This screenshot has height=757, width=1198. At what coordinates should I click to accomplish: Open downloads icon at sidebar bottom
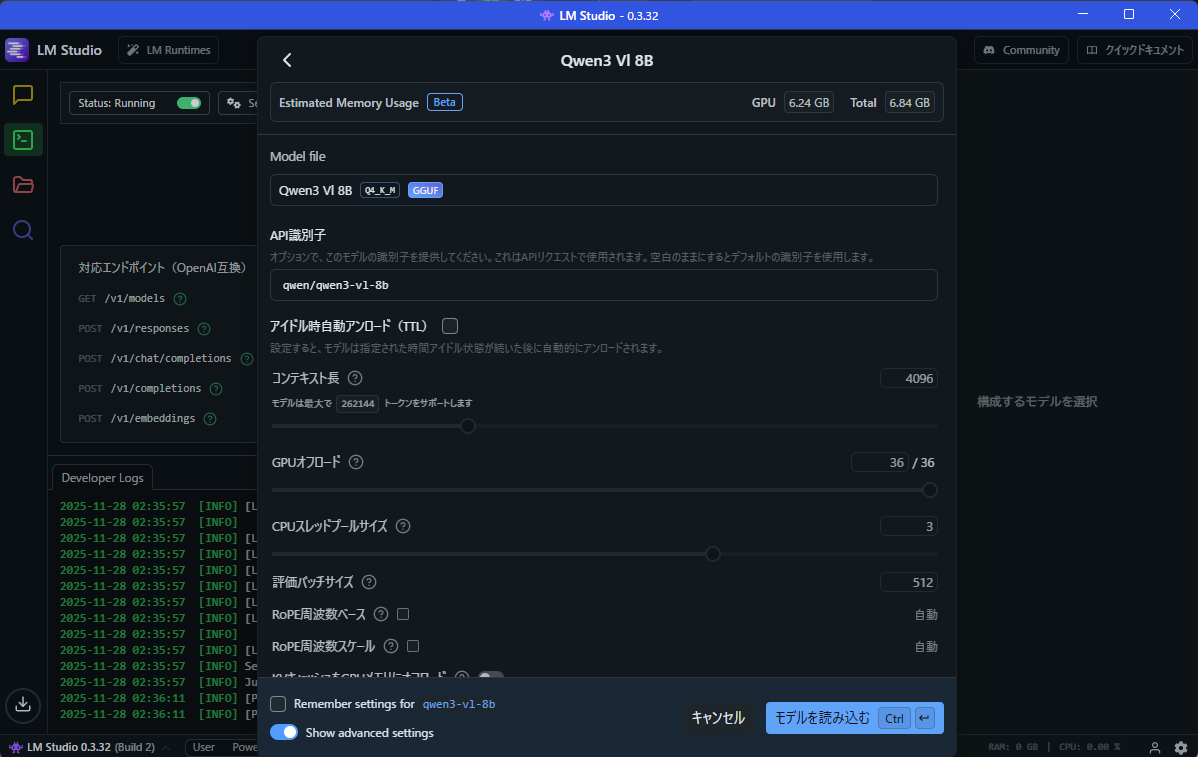click(x=23, y=704)
